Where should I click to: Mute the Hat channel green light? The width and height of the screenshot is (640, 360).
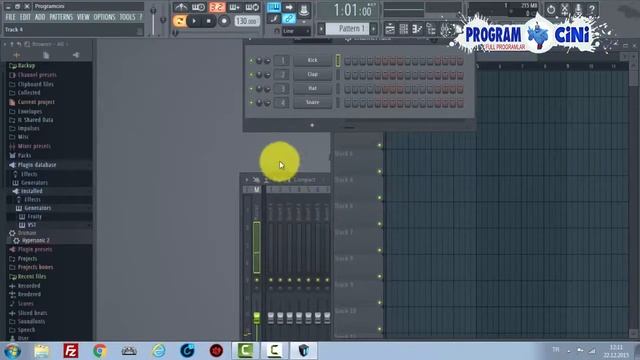click(251, 89)
